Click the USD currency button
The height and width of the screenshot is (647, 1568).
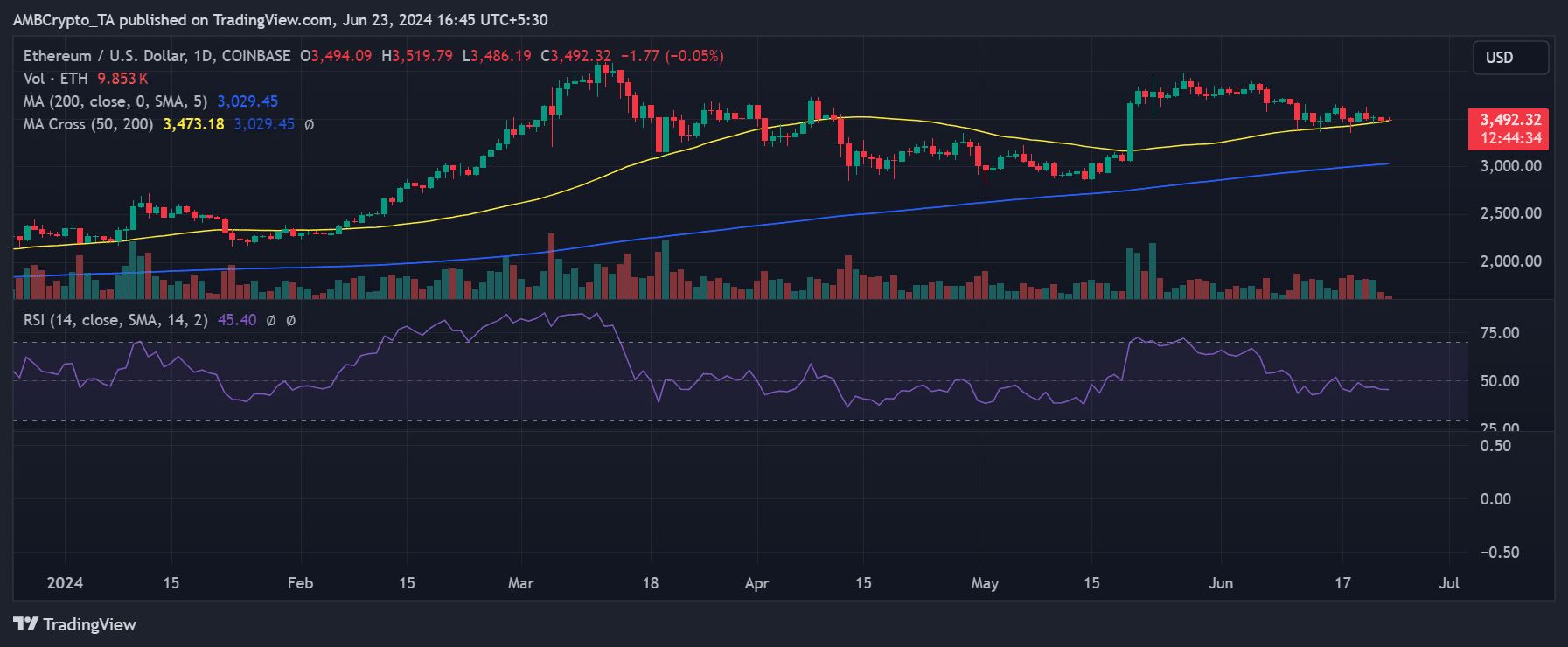point(1510,58)
